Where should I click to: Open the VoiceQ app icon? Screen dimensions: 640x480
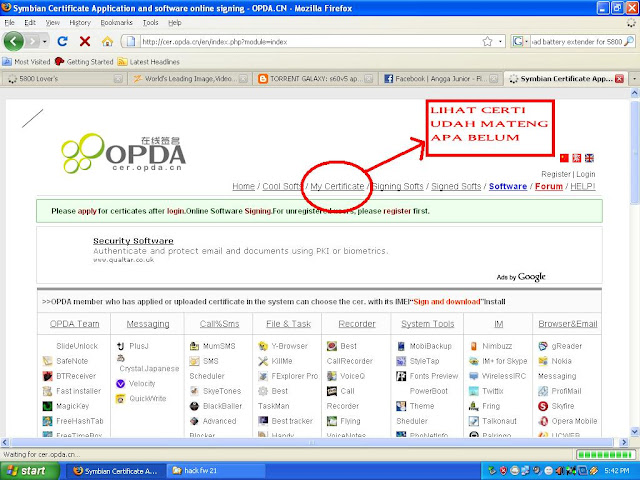(332, 376)
